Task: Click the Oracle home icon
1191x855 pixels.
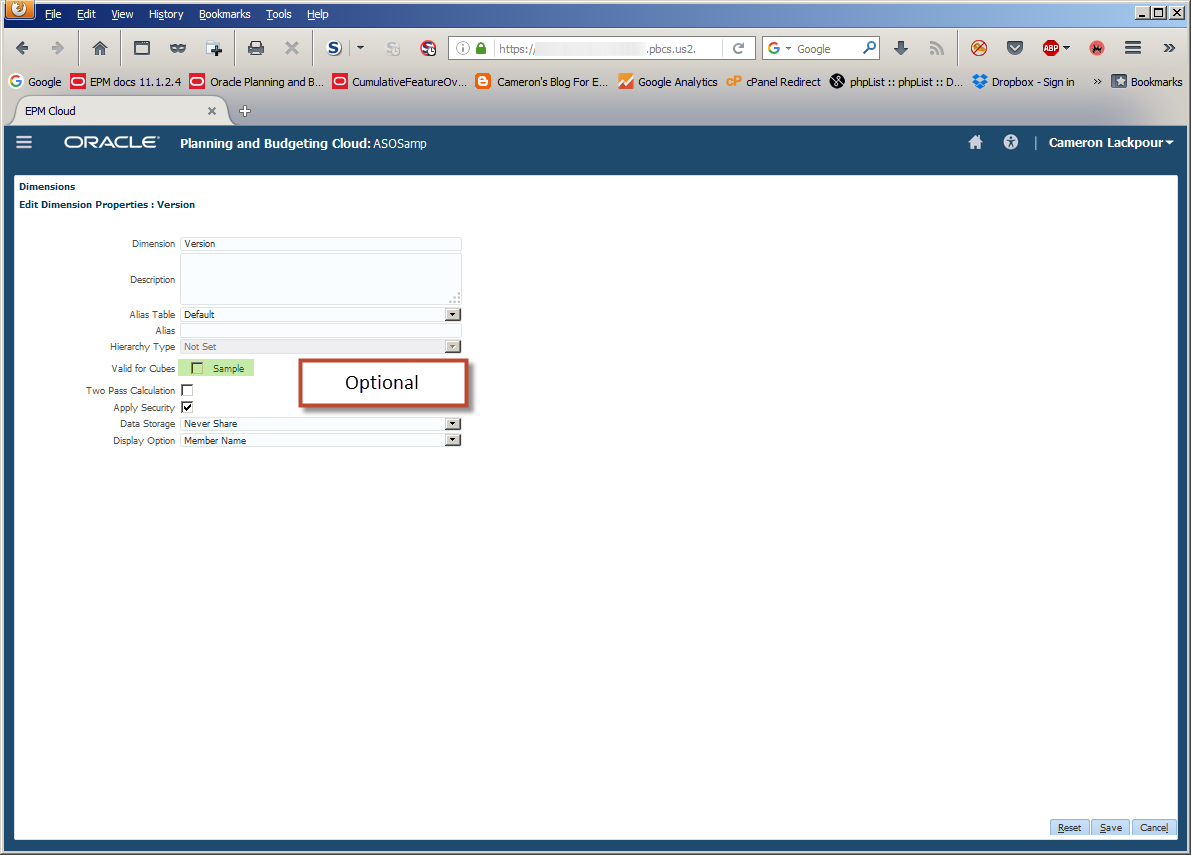Action: [x=975, y=142]
